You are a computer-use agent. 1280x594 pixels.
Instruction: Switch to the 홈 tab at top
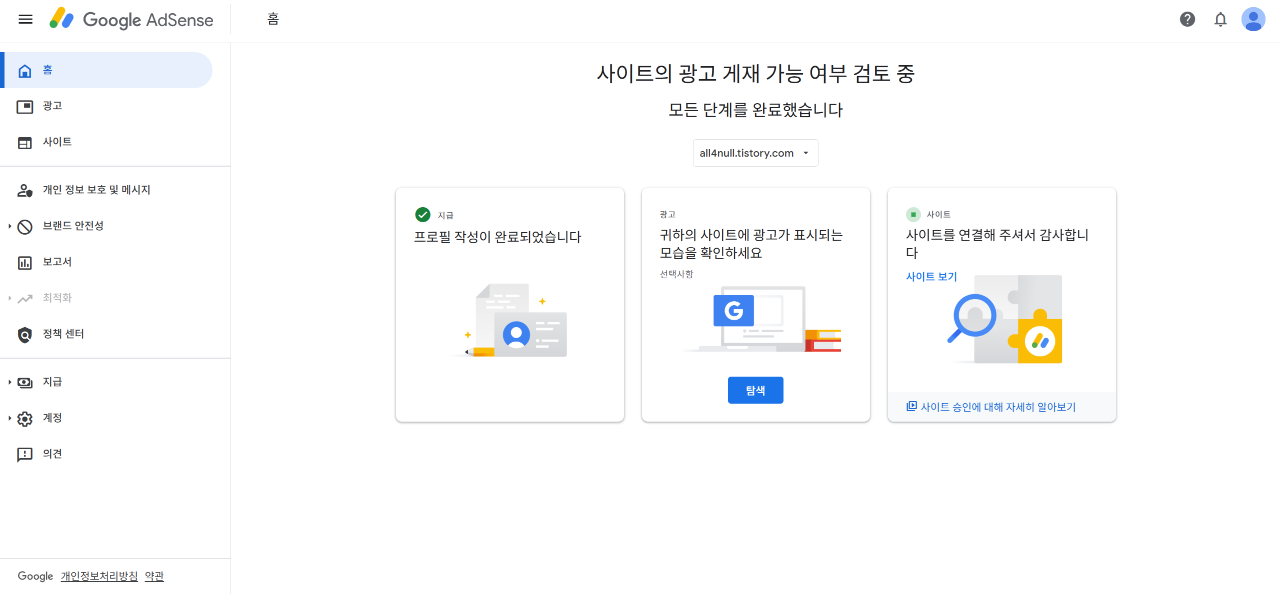(x=273, y=19)
